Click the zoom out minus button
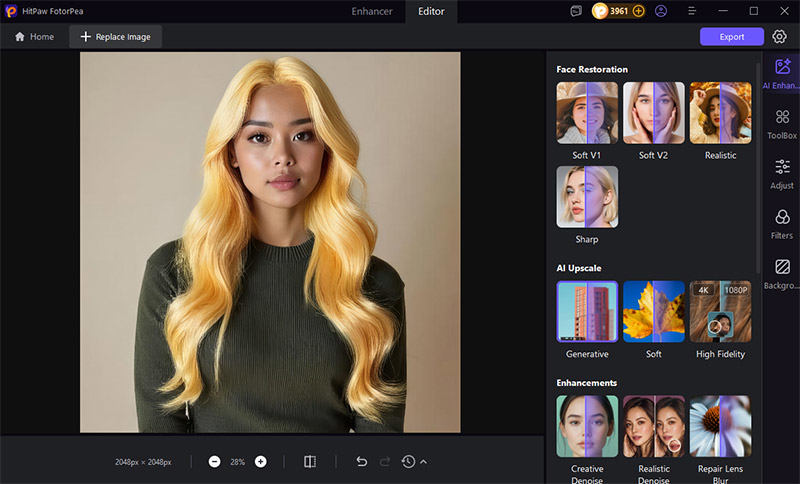This screenshot has height=484, width=800. 215,462
